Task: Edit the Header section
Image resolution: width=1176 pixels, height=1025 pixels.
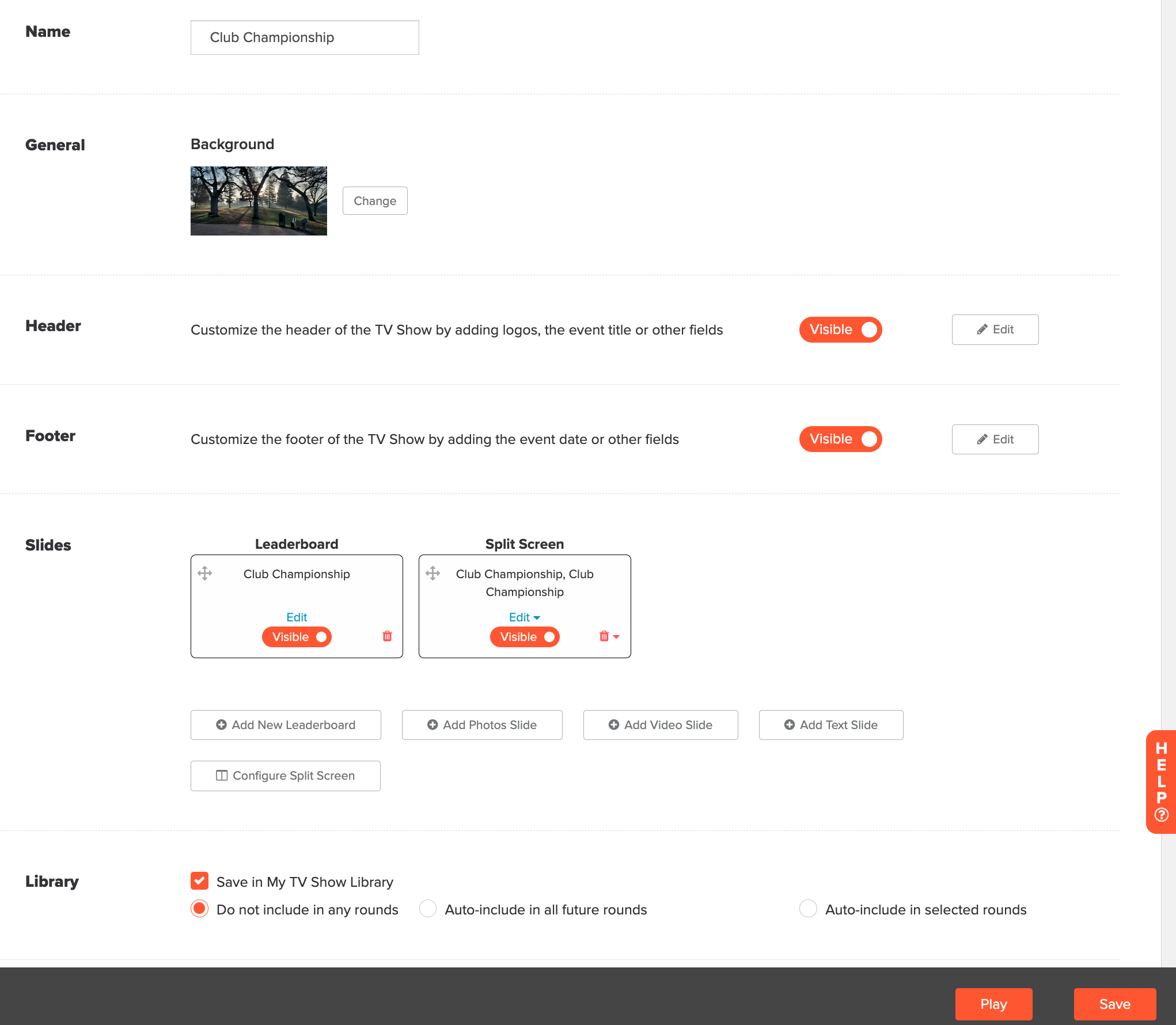Action: coord(995,329)
